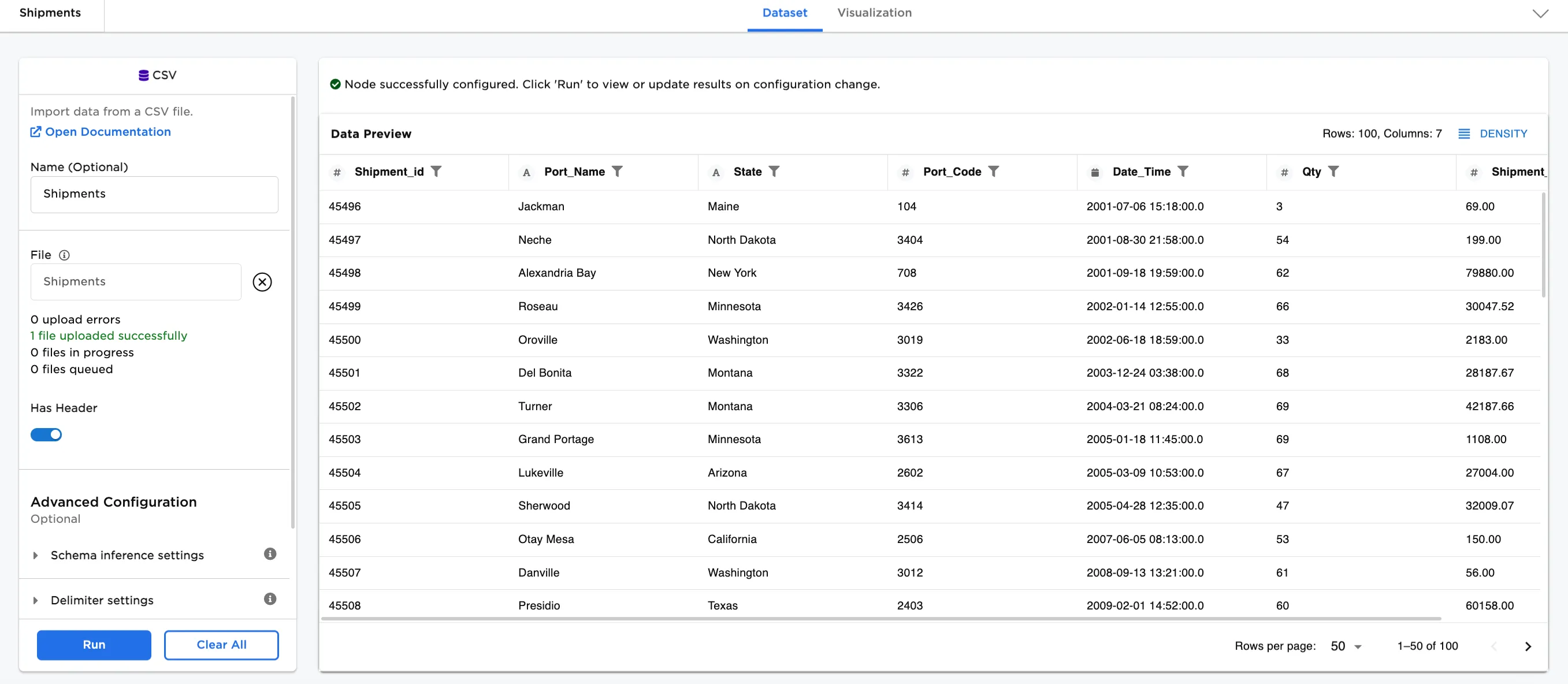Viewport: 1568px width, 684px height.
Task: Show info tooltip next to the File label
Action: 64,255
